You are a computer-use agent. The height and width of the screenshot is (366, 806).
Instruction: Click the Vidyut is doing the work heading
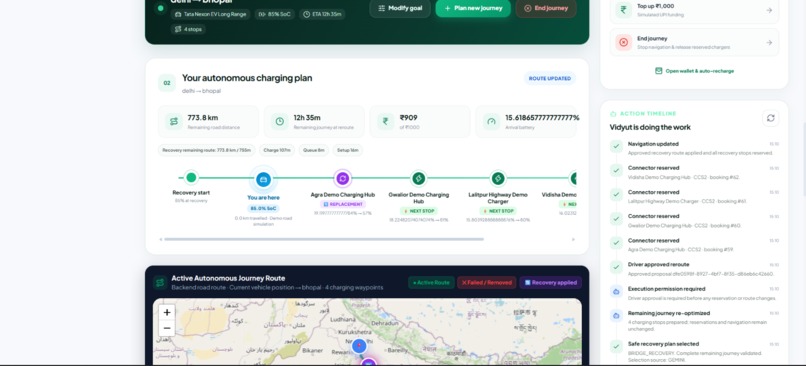click(650, 127)
